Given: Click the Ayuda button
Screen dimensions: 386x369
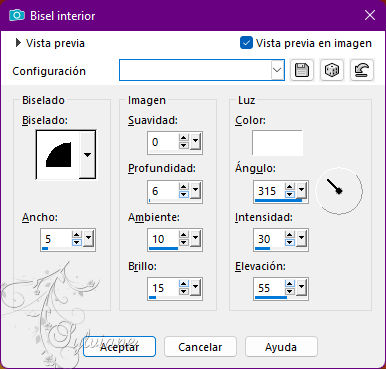Looking at the screenshot, I should pos(281,347).
